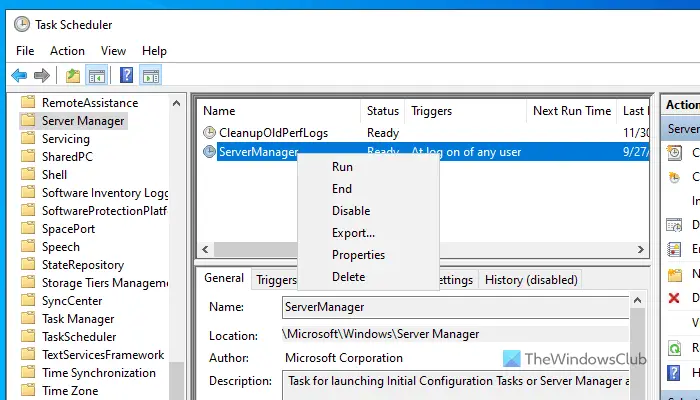700x400 pixels.
Task: Open the Help menu
Action: (x=154, y=51)
